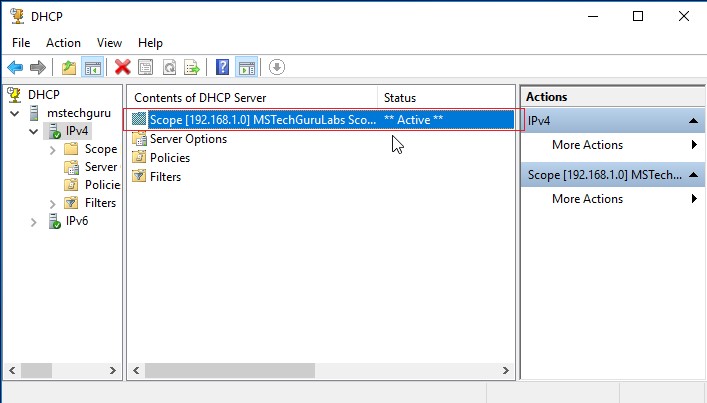
Task: Expand the IPv6 tree node
Action: [33, 222]
